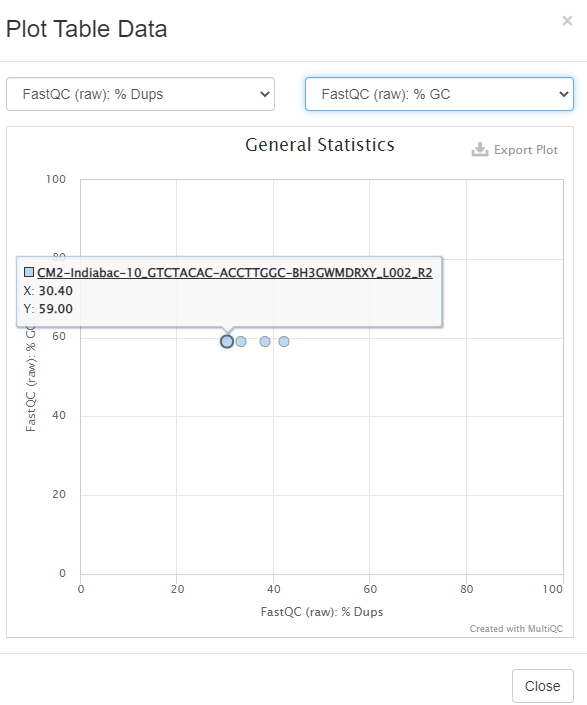Viewport: 587px width, 705px height.
Task: Select the highlighted data point under the tooltip
Action: pos(227,342)
